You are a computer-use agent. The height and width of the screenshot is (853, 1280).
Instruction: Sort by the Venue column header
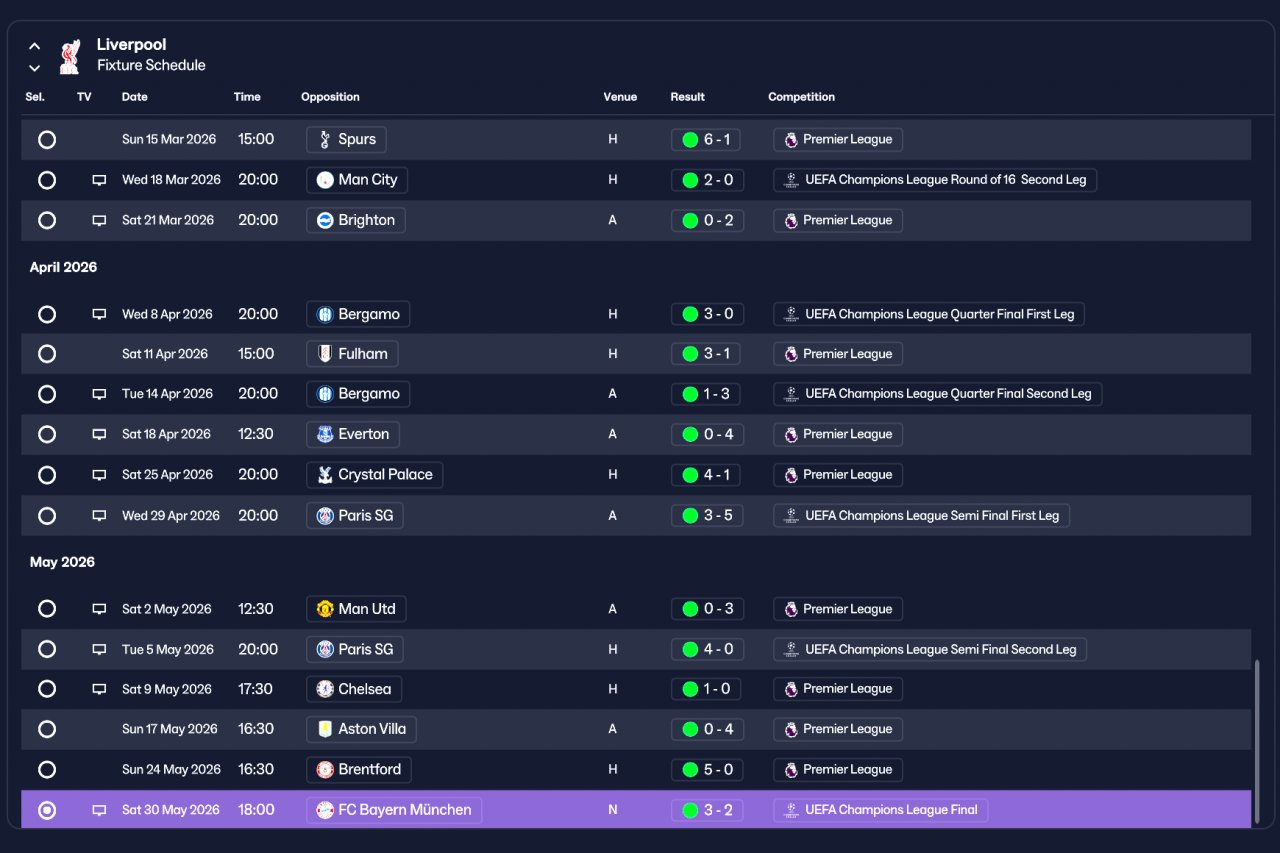tap(620, 97)
